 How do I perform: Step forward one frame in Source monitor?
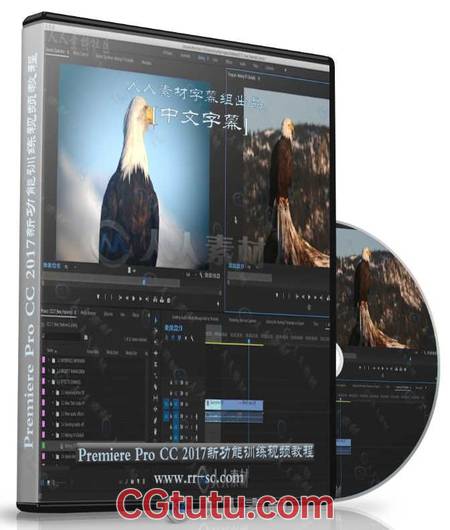click(141, 299)
